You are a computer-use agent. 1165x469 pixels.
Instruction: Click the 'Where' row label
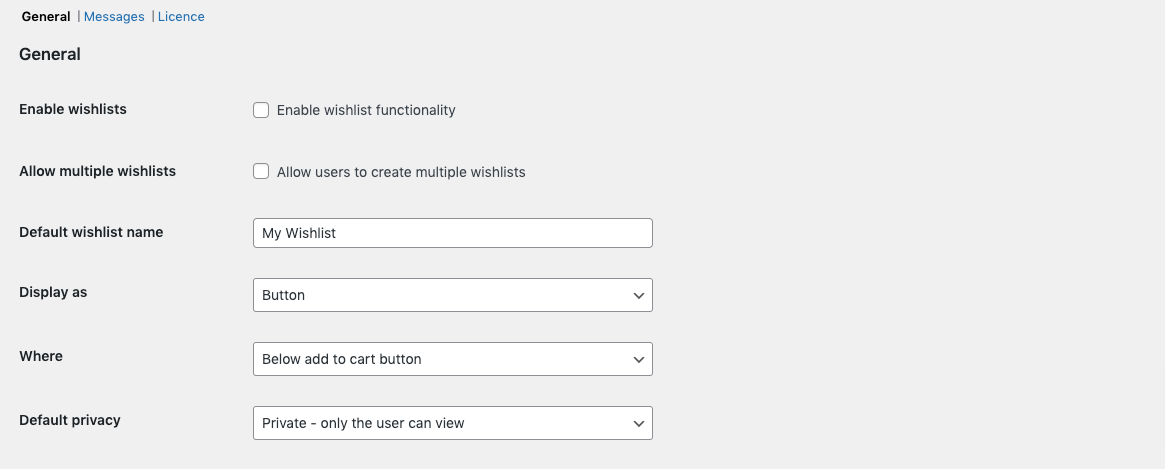pos(41,356)
